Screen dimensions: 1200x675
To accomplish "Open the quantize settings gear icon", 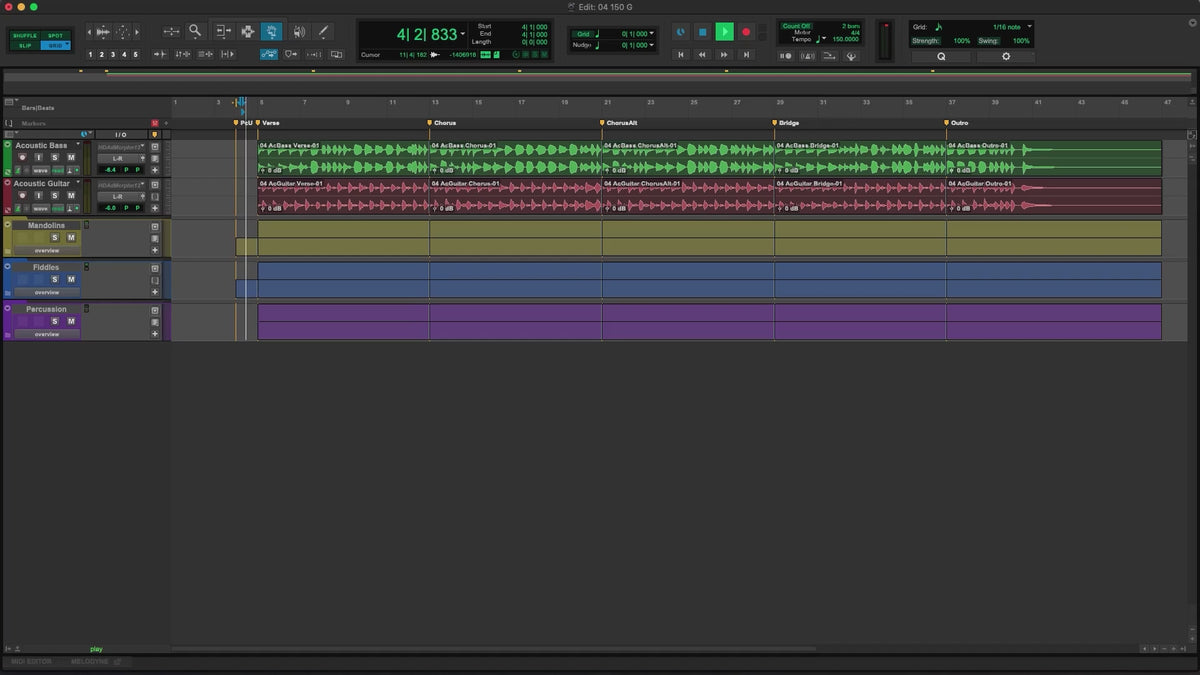I will pos(1005,57).
